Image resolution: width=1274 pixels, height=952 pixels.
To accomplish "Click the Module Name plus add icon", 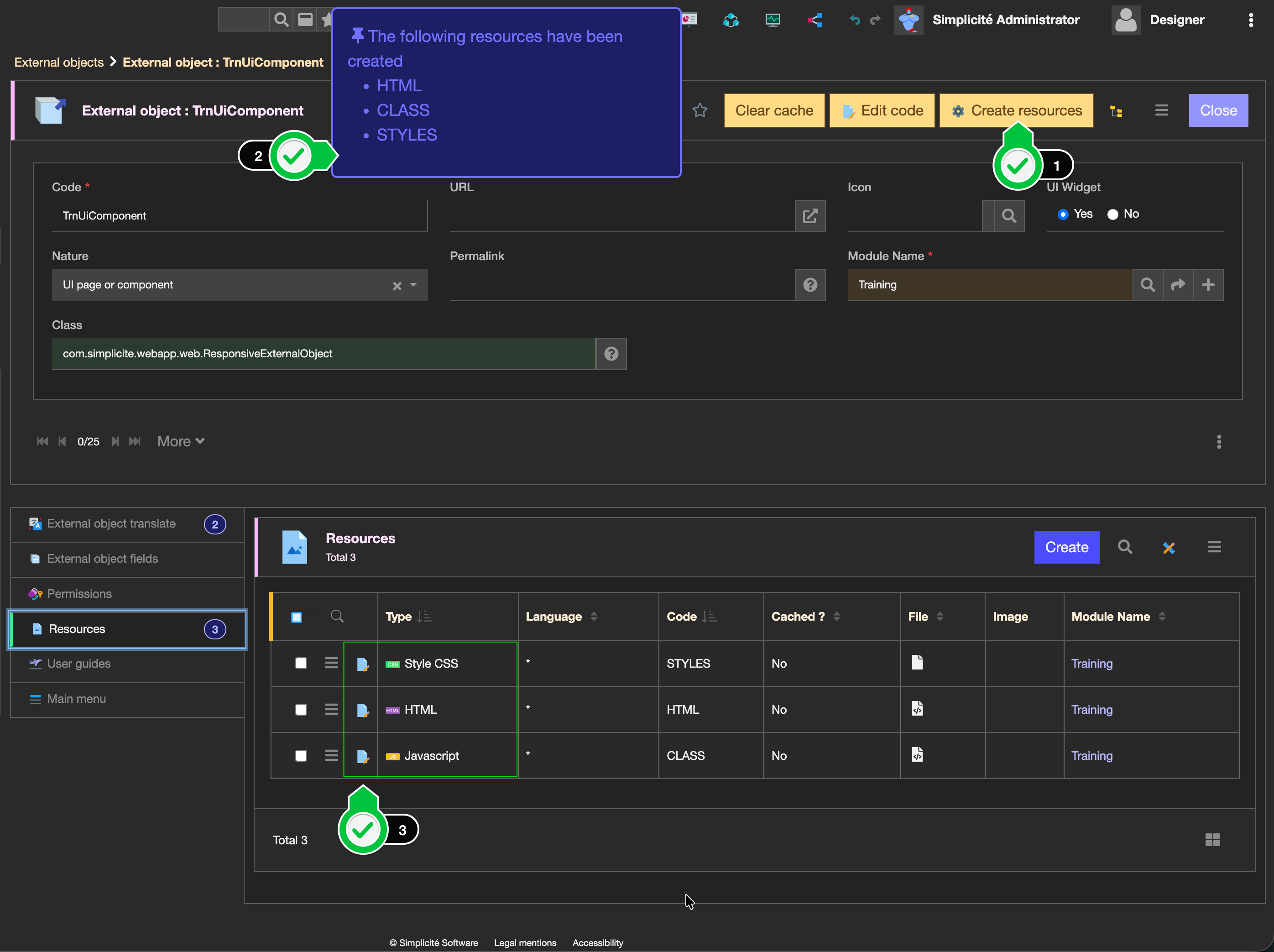I will [1208, 284].
